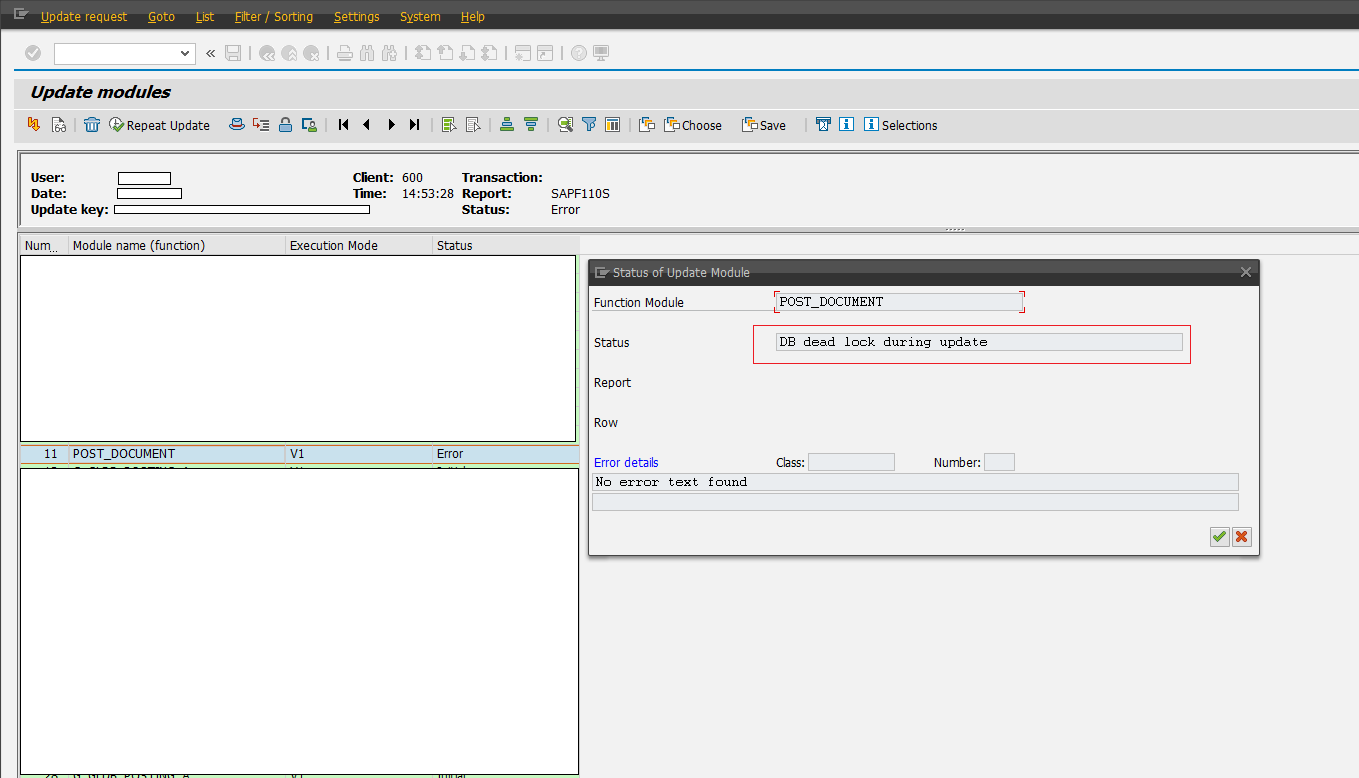Screen dimensions: 1359x778
Task: Go to next page arrow icon
Action: [391, 125]
